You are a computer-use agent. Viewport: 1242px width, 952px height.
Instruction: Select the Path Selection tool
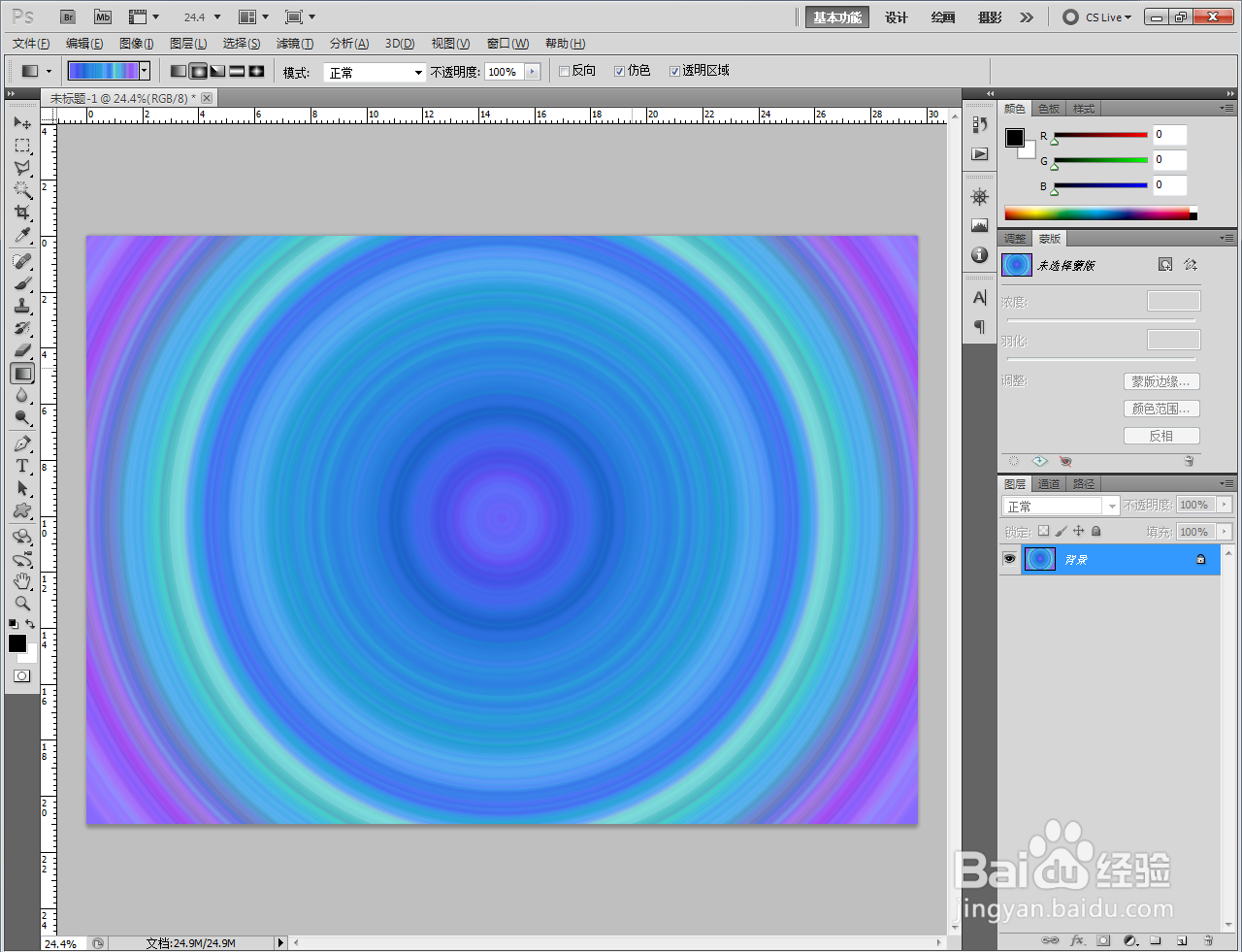(x=22, y=488)
